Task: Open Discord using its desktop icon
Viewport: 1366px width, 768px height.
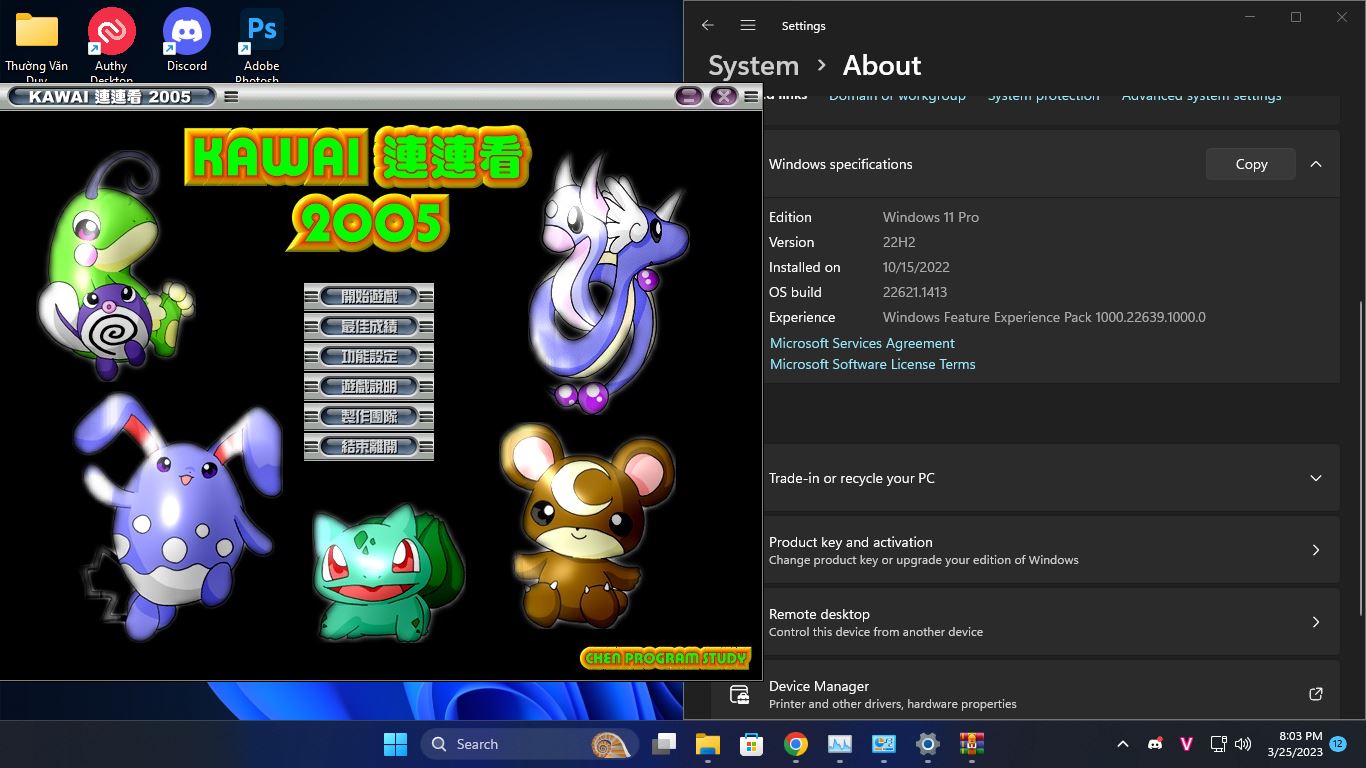Action: (185, 30)
